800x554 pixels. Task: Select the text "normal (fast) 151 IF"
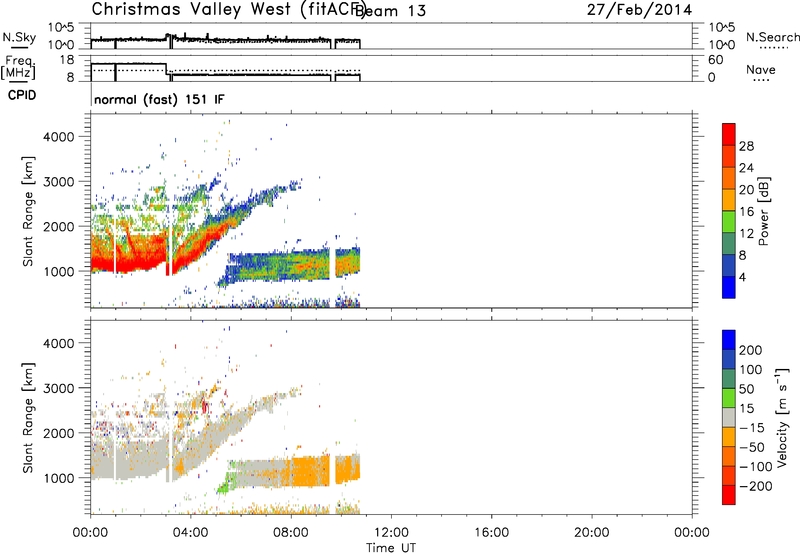pyautogui.click(x=159, y=99)
